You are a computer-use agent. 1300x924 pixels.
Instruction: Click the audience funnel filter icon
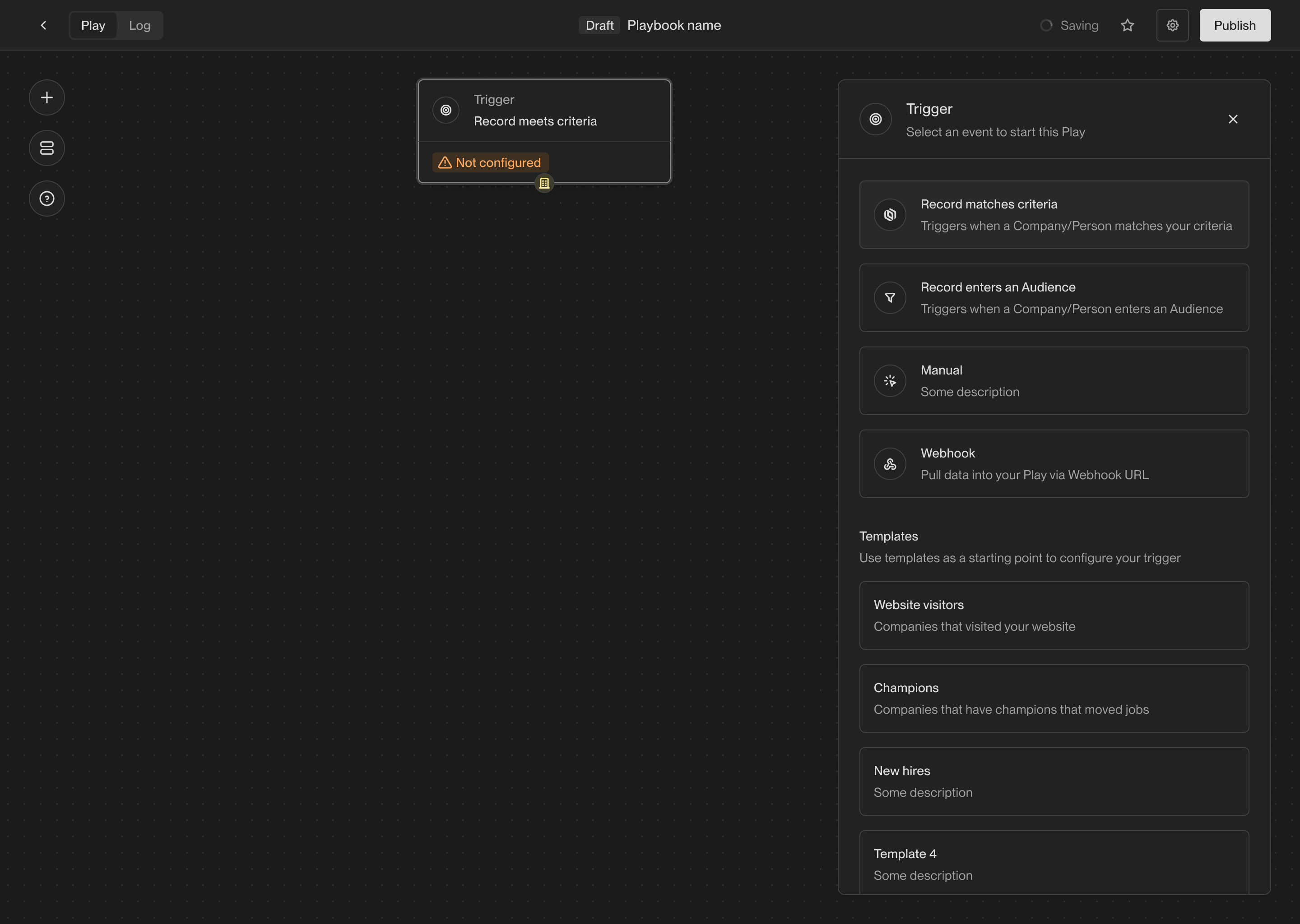point(890,298)
